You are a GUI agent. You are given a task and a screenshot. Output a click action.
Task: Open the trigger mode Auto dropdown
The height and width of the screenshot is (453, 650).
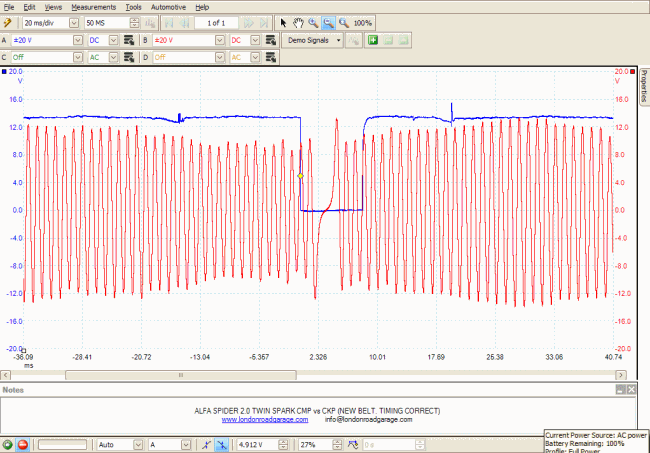138,444
